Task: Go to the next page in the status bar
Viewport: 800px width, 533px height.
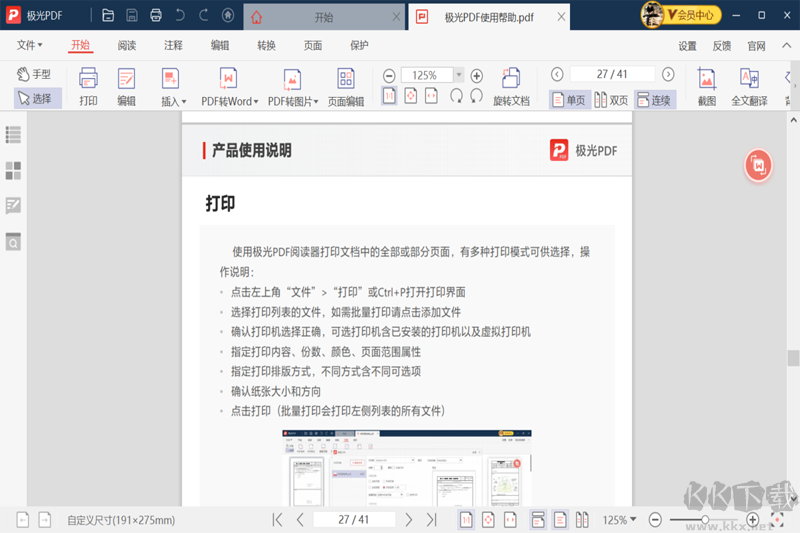Action: coord(409,520)
